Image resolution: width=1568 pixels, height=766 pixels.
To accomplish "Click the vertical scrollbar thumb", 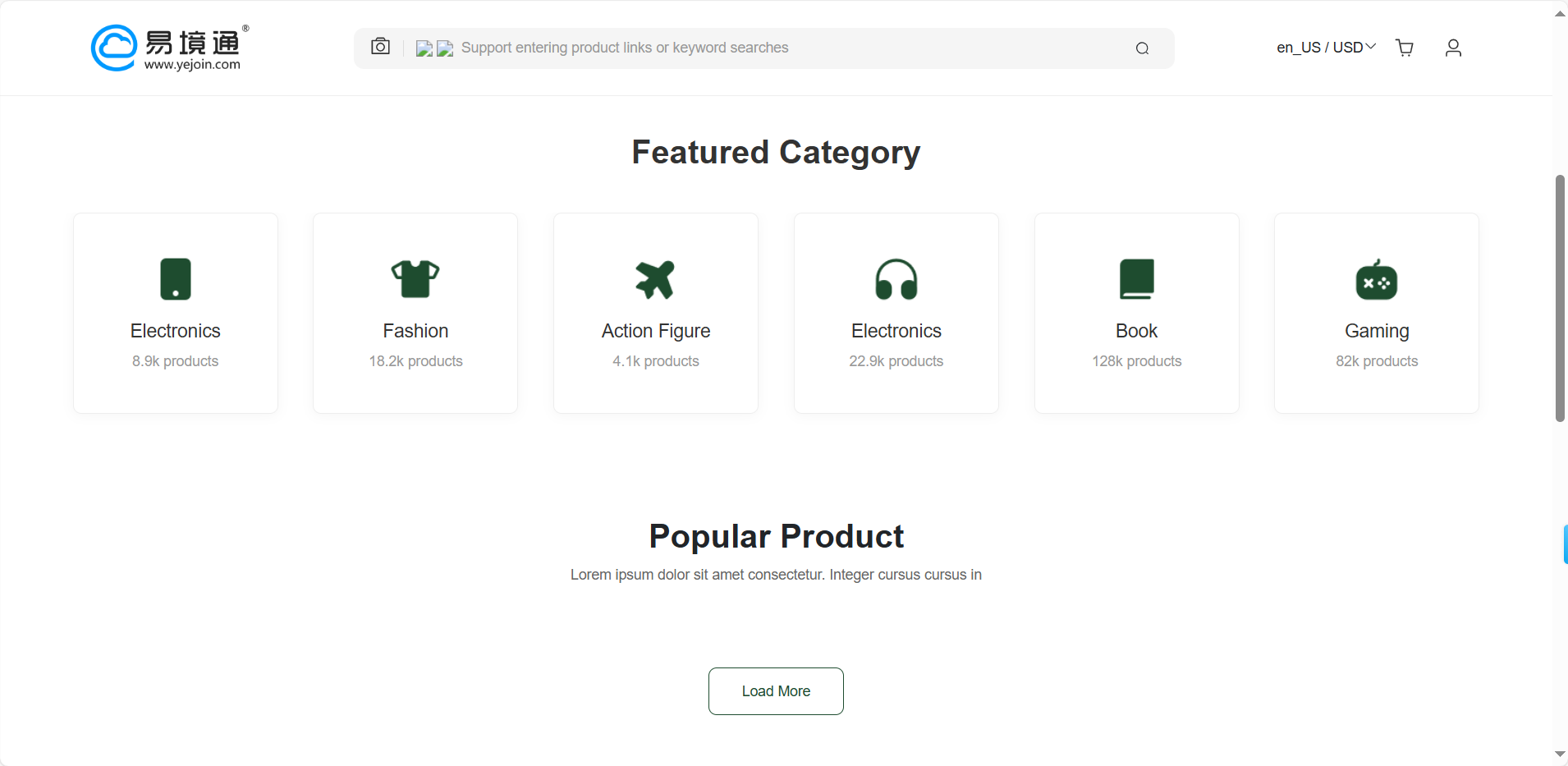I will pyautogui.click(x=1560, y=298).
